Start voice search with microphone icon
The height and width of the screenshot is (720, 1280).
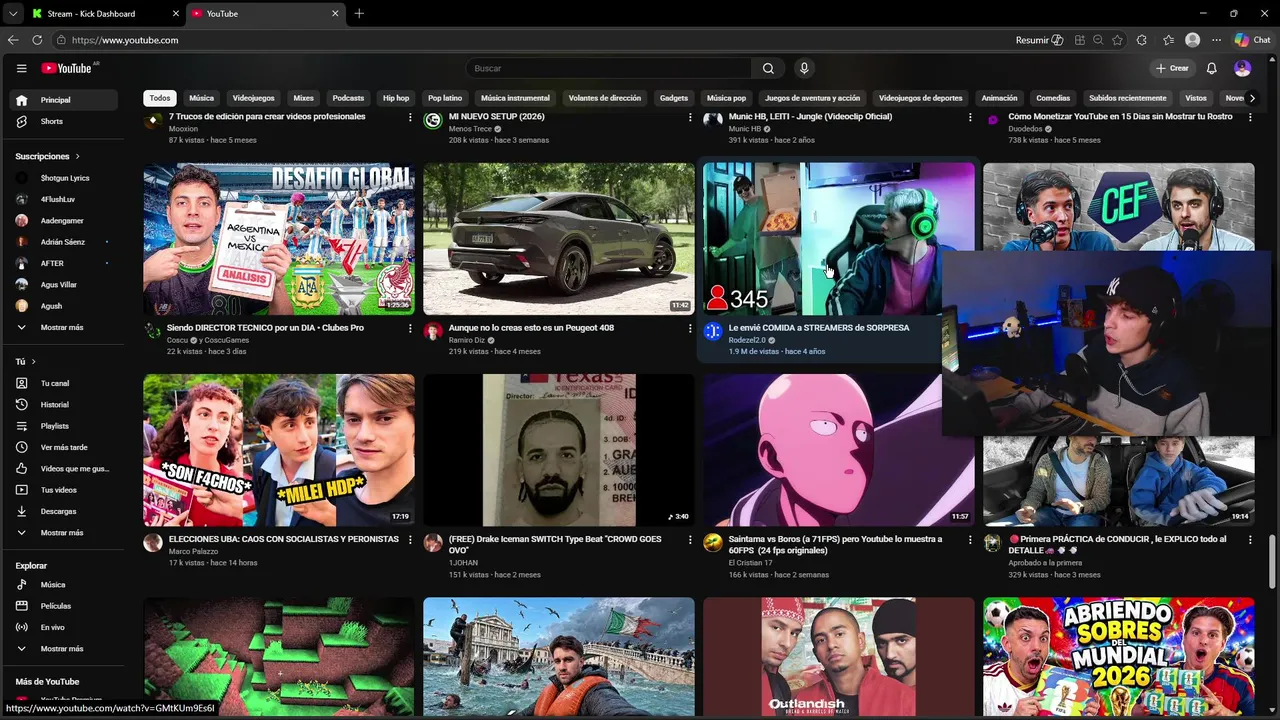(804, 68)
